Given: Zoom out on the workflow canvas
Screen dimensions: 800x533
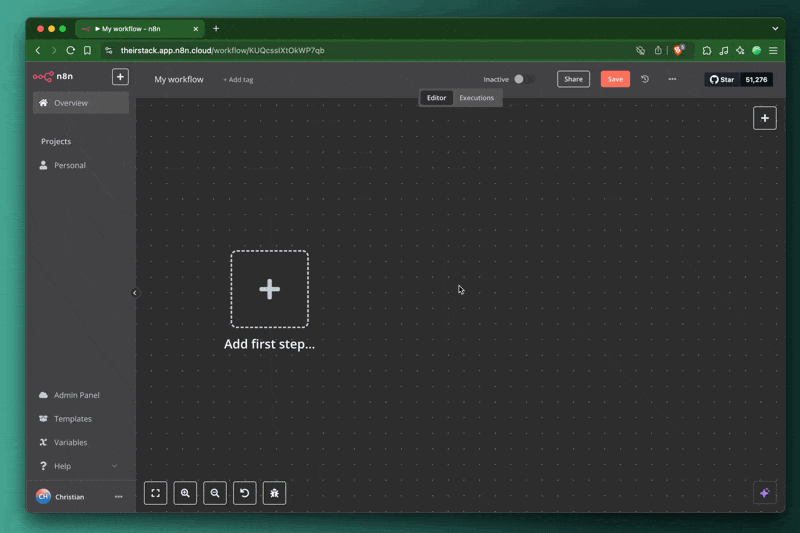Looking at the screenshot, I should pyautogui.click(x=215, y=493).
